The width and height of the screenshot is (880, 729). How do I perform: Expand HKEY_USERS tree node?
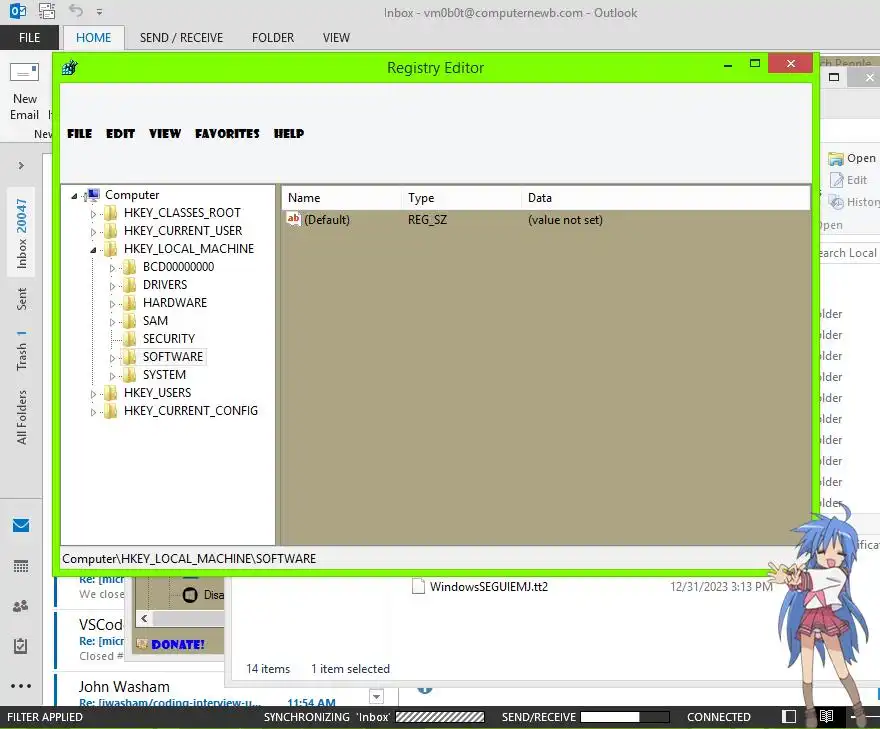tap(93, 393)
